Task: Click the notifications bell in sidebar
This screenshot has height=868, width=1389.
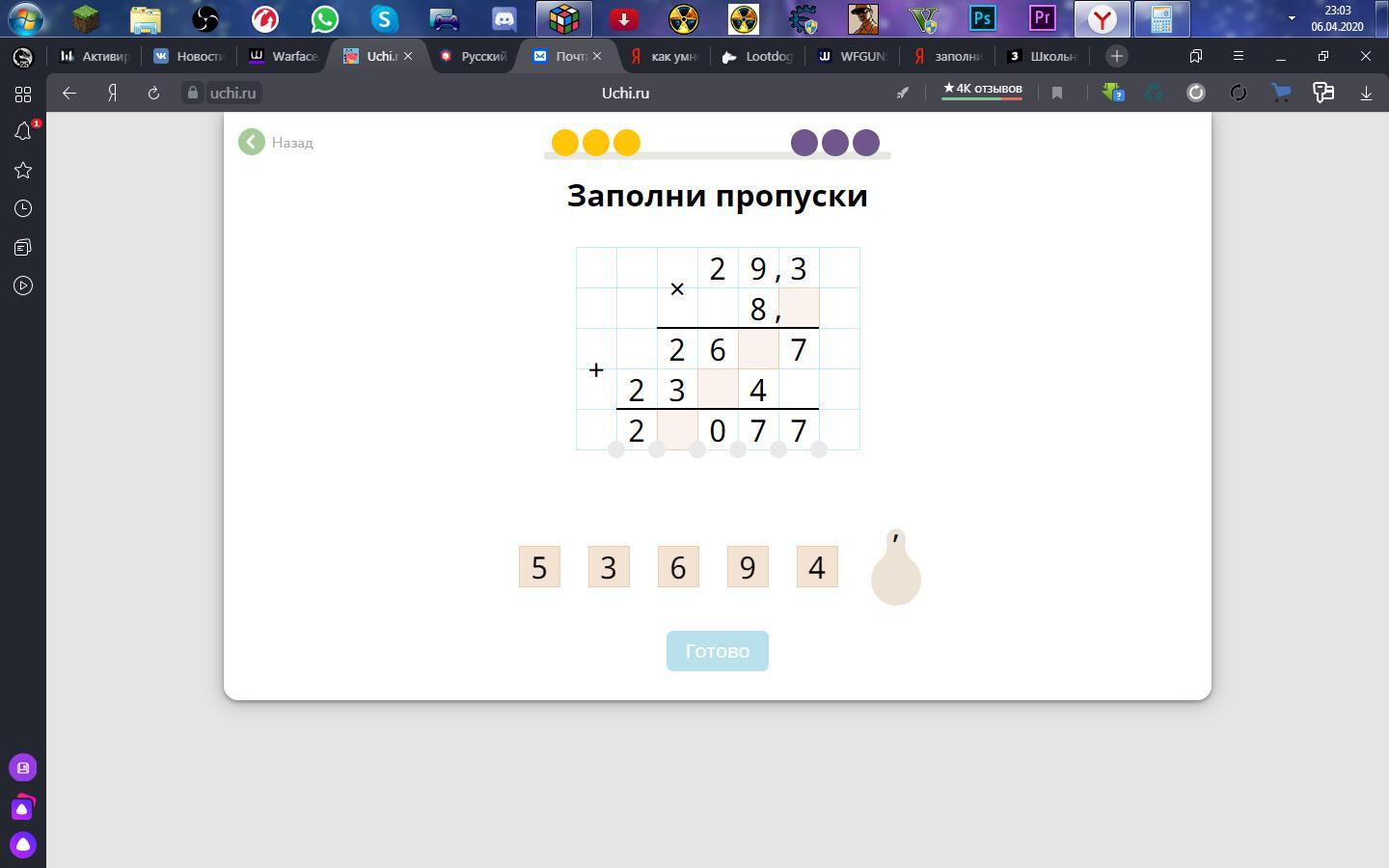Action: pyautogui.click(x=23, y=132)
